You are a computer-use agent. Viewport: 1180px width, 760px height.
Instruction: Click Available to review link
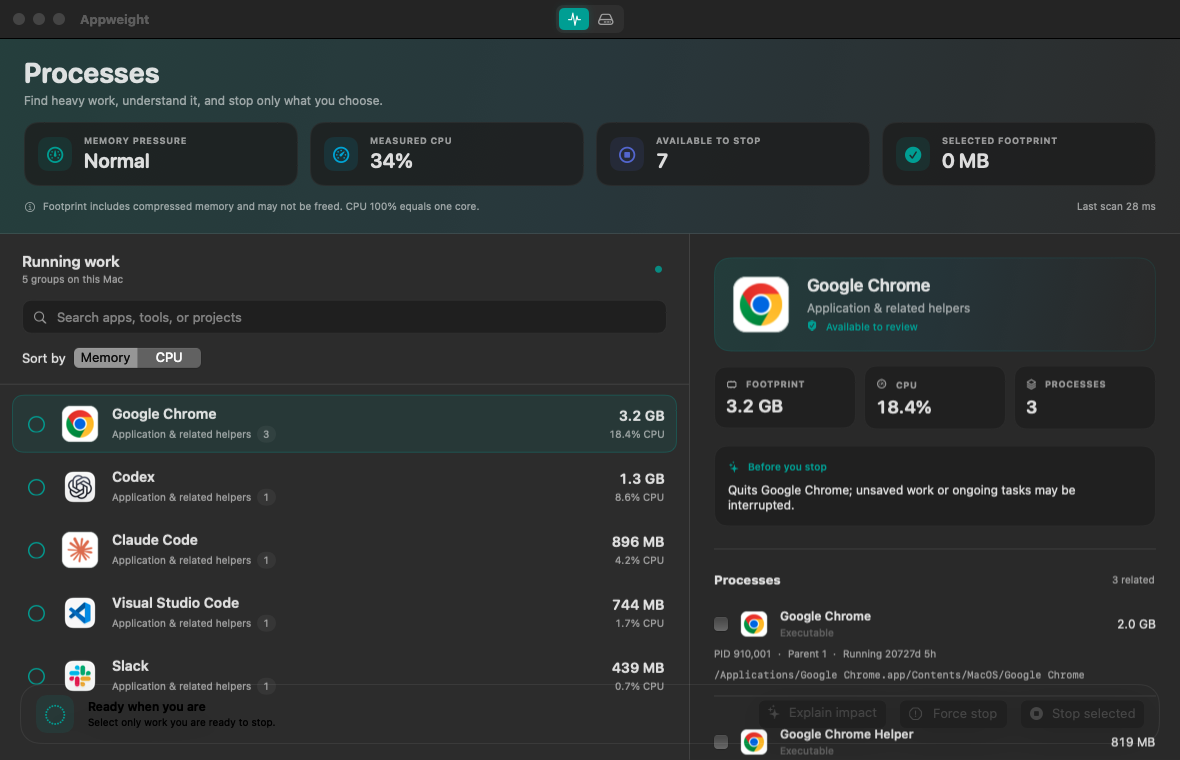(871, 327)
